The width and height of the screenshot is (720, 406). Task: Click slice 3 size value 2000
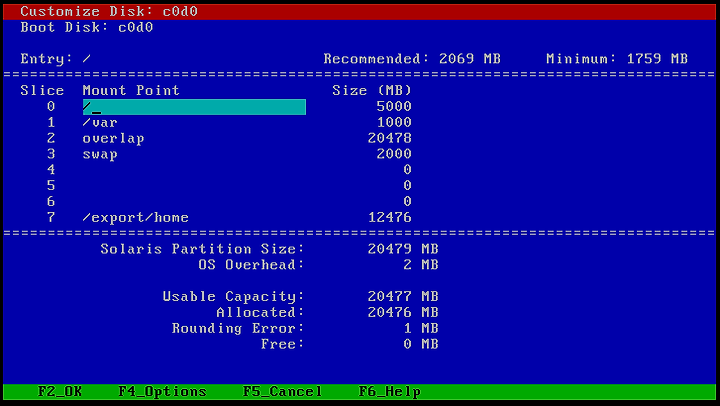coord(394,154)
